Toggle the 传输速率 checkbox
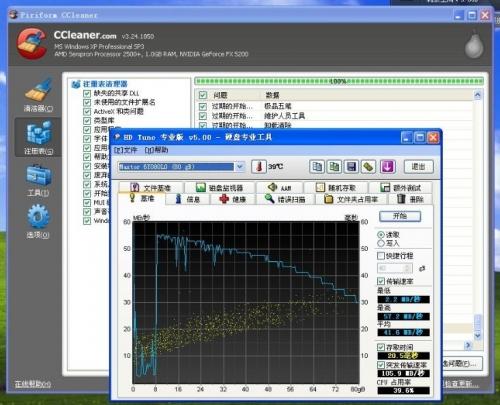Image resolution: width=500 pixels, height=405 pixels. 381,281
